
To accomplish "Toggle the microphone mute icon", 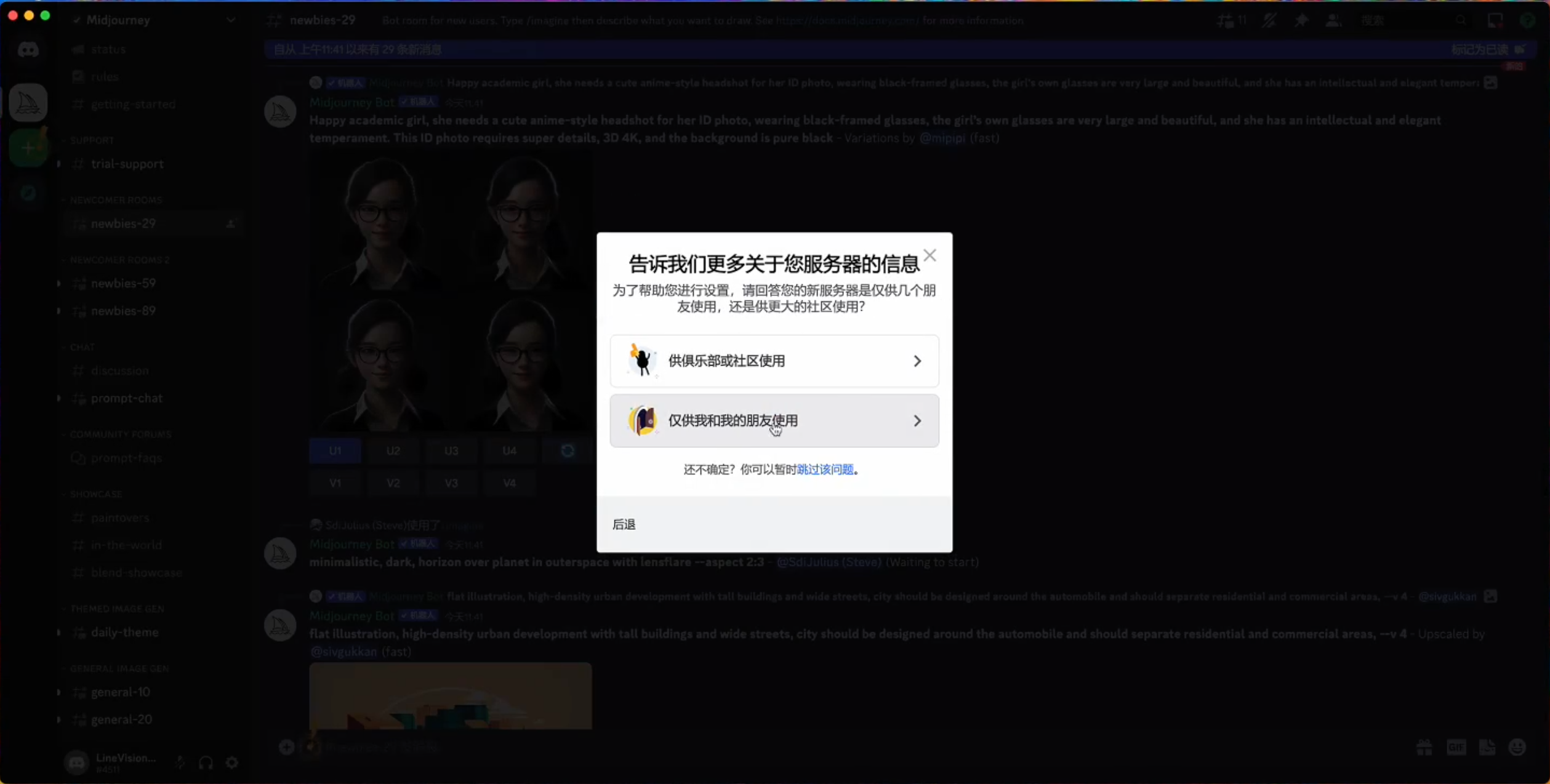I will click(x=180, y=763).
